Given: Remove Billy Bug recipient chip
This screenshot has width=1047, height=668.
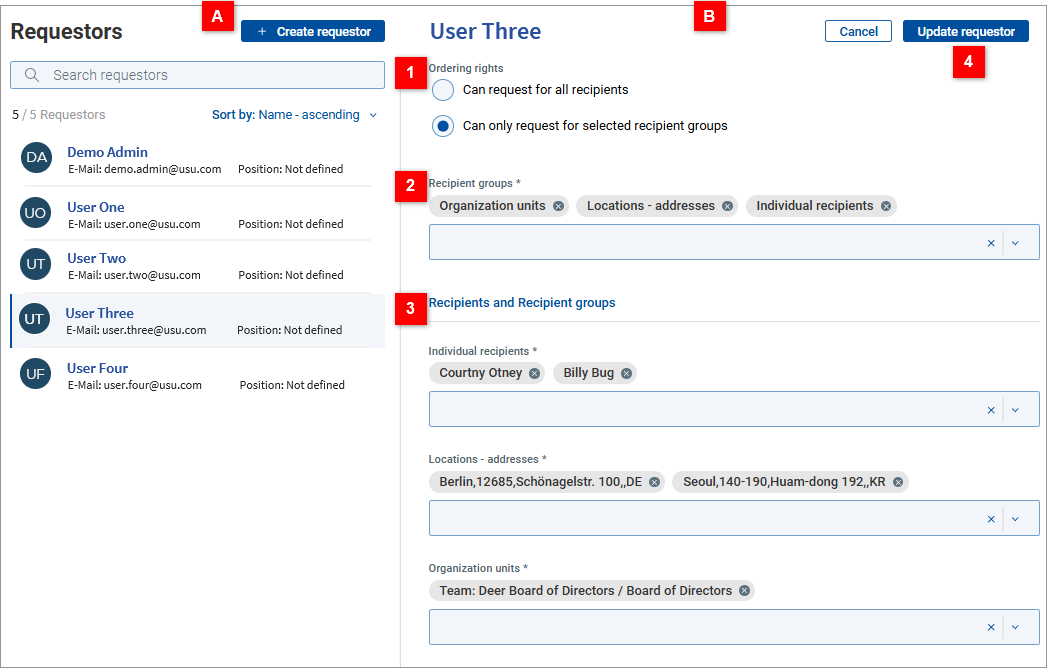Looking at the screenshot, I should point(626,373).
